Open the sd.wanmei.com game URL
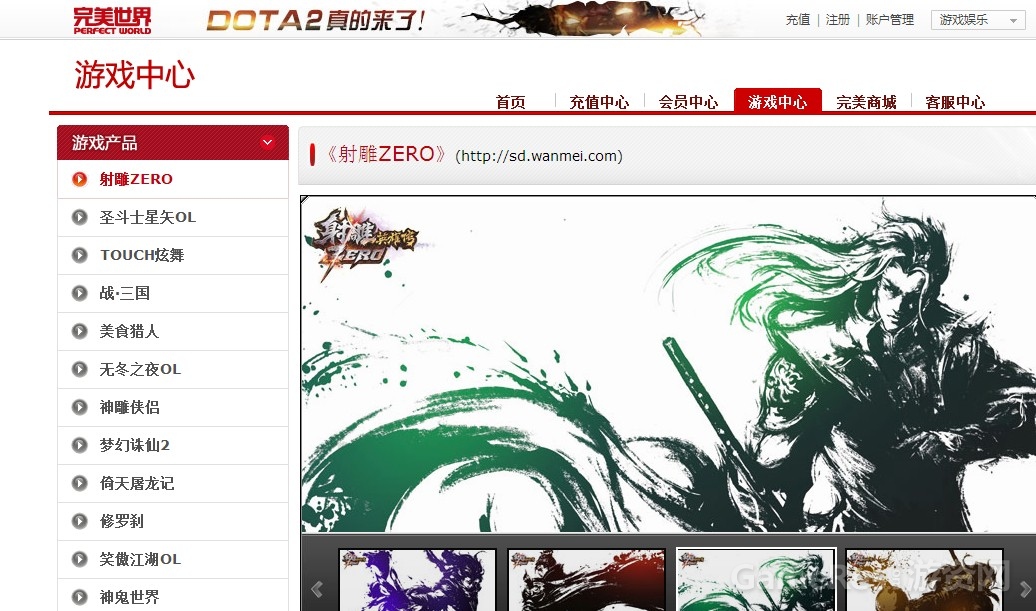Screen dimensions: 1036x611 point(539,156)
